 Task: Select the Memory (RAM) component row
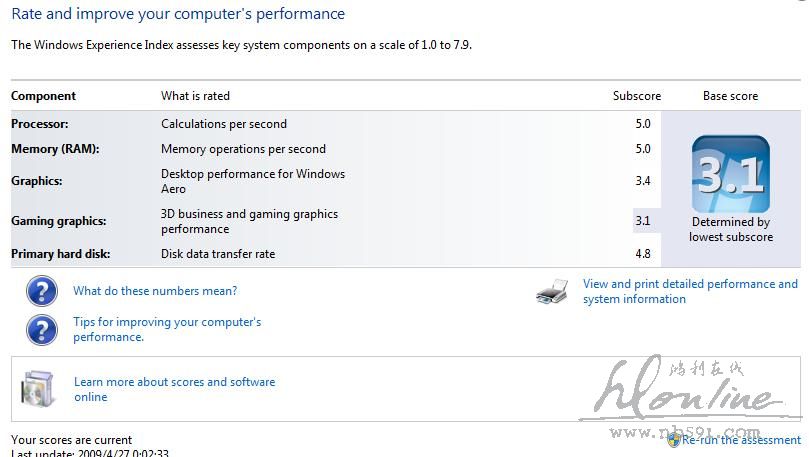[x=56, y=149]
